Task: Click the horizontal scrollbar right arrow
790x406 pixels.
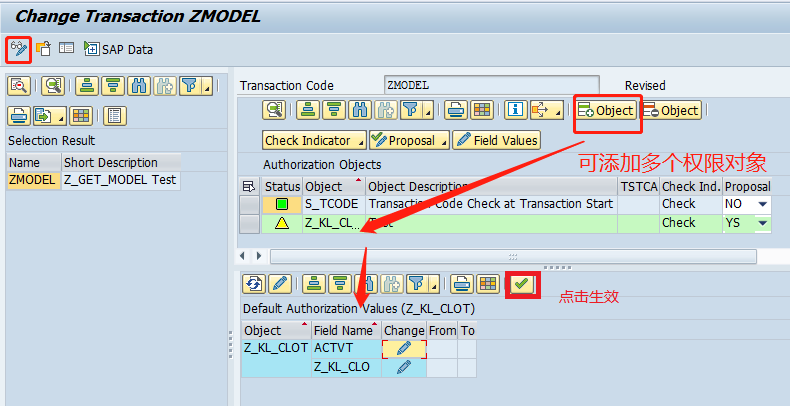Action: 259,256
